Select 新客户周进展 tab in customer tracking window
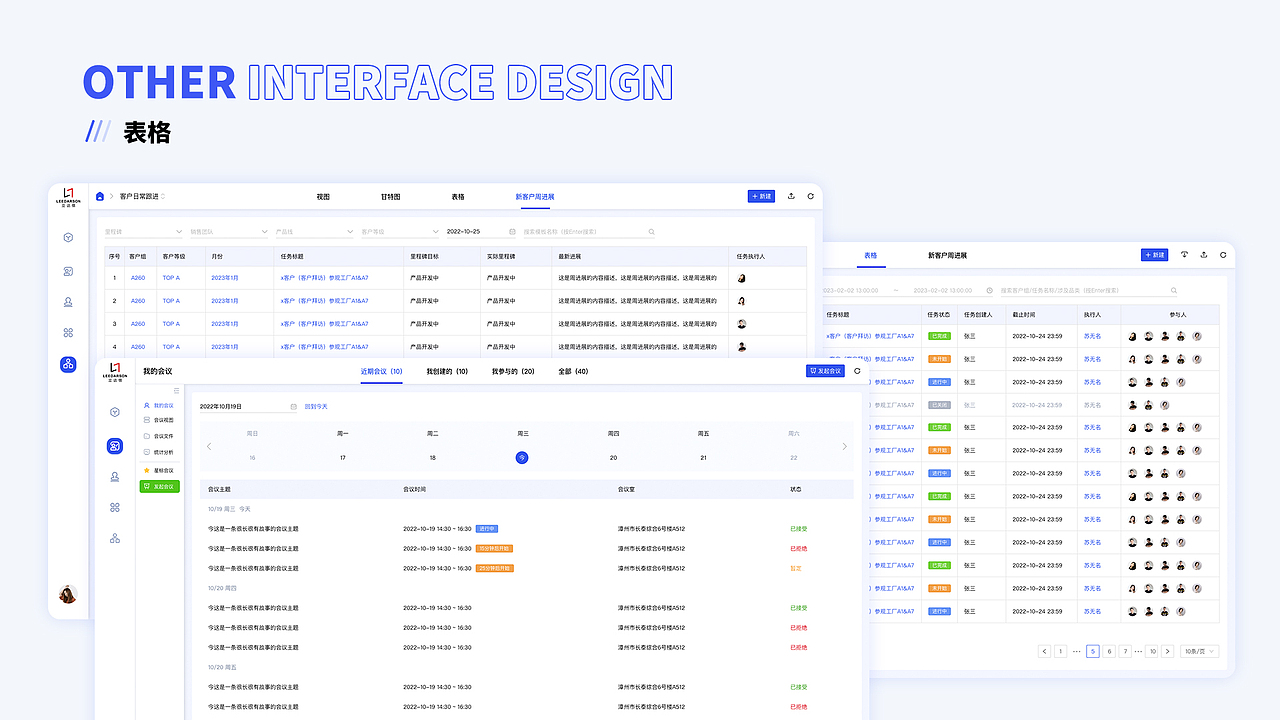Viewport: 1280px width, 720px height. click(x=535, y=197)
